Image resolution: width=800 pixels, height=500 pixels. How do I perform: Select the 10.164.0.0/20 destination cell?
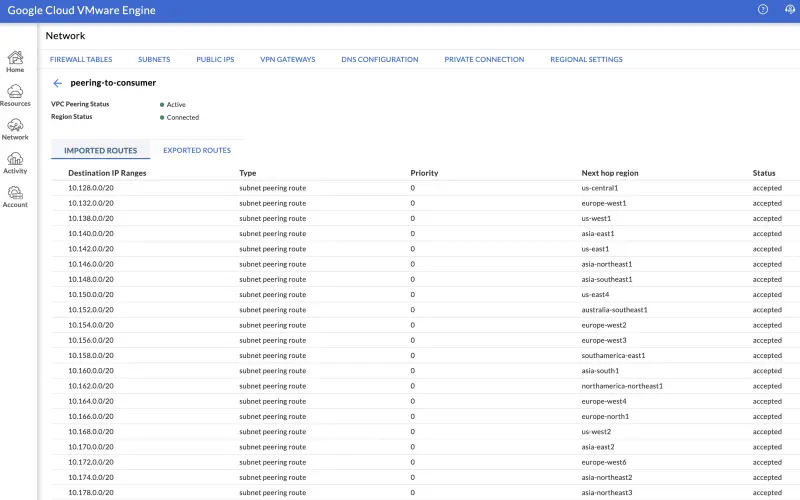(x=91, y=402)
